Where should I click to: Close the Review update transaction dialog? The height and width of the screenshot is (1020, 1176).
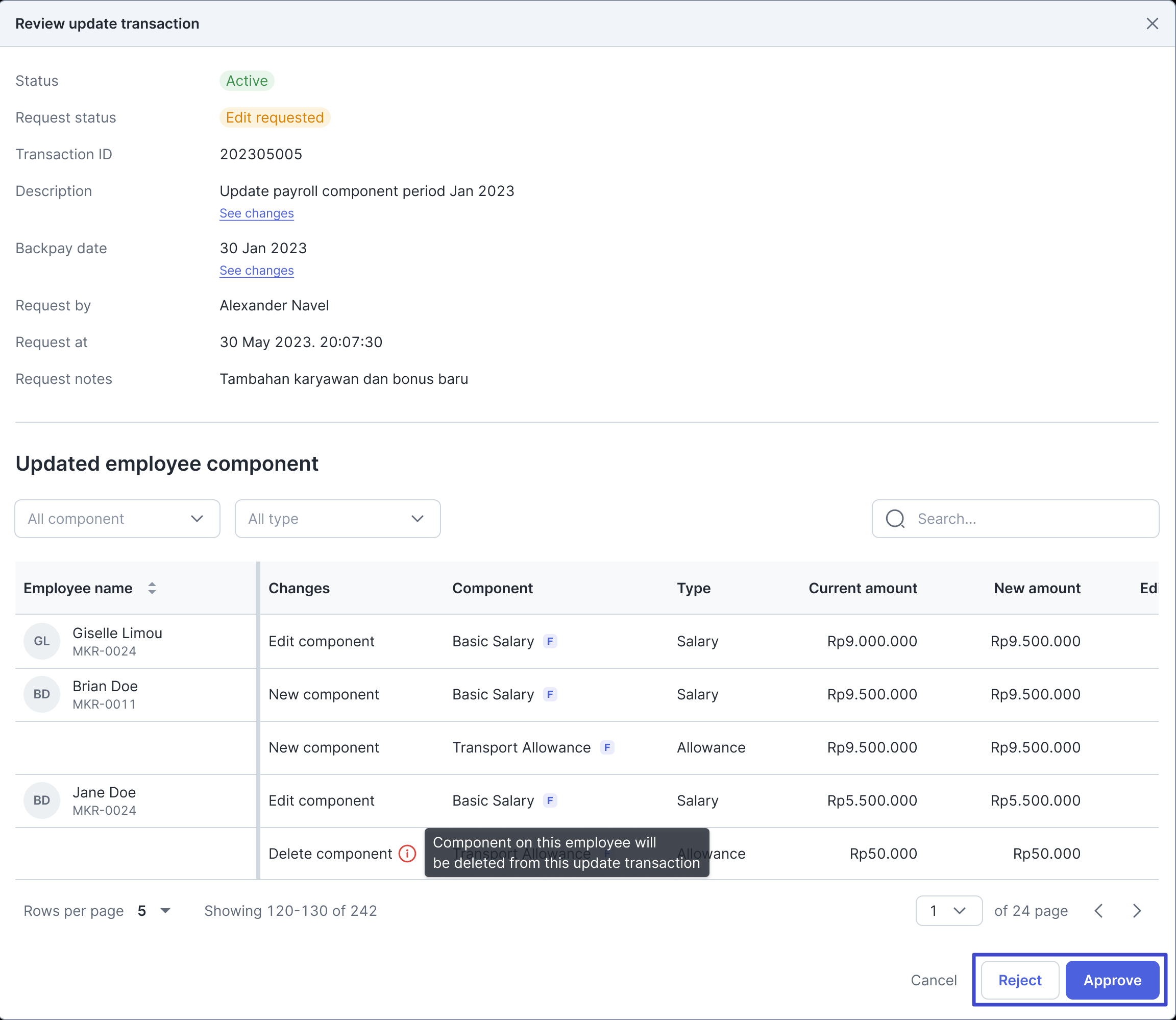pyautogui.click(x=1151, y=23)
